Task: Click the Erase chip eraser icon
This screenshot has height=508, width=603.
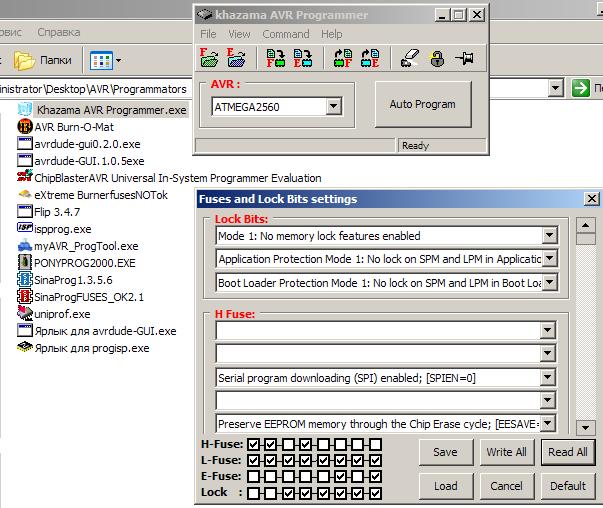Action: [x=410, y=58]
